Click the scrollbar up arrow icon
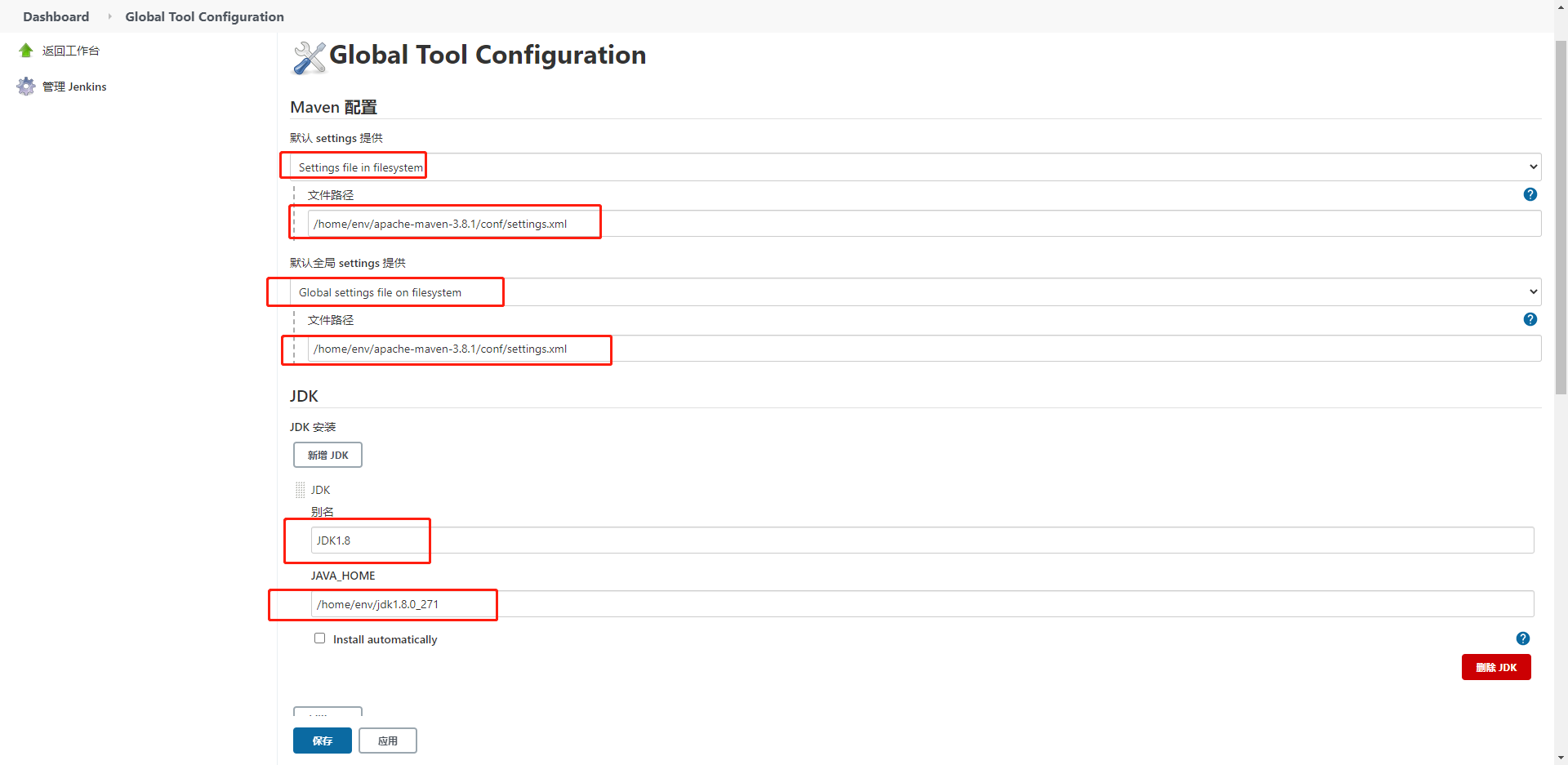The width and height of the screenshot is (1568, 765). coord(1561,7)
